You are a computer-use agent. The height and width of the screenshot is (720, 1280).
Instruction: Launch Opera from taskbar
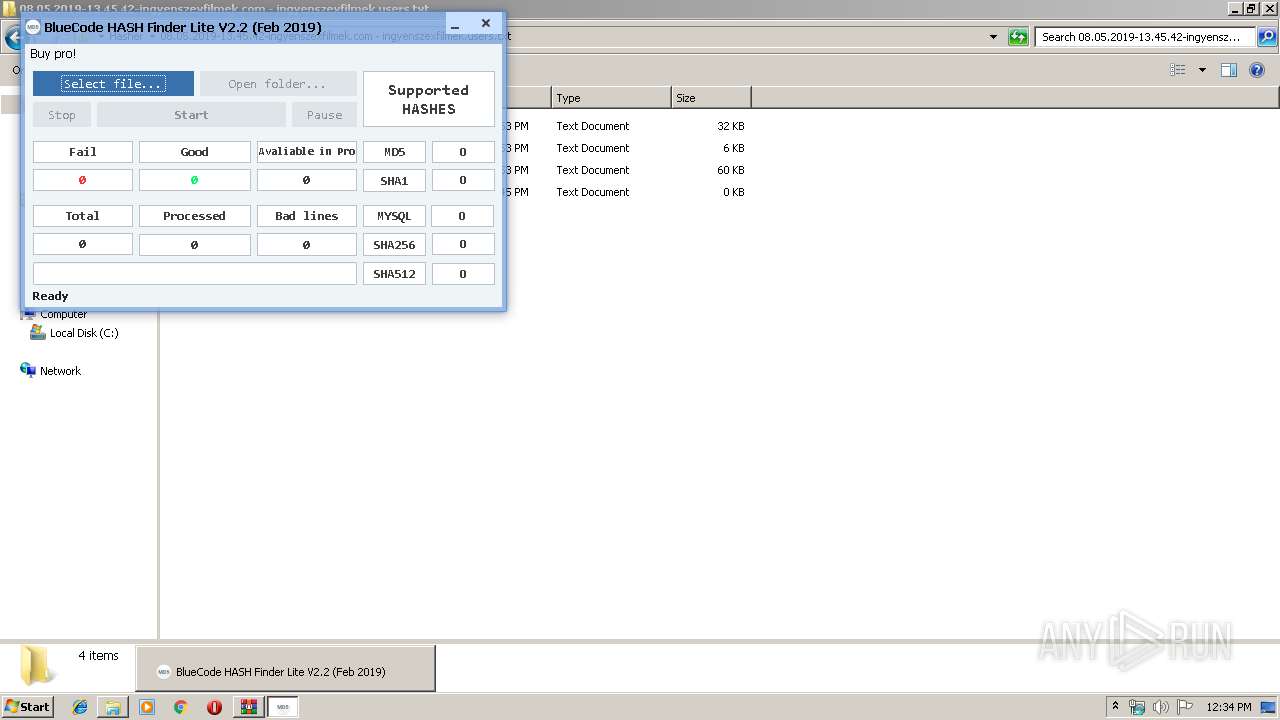point(214,707)
